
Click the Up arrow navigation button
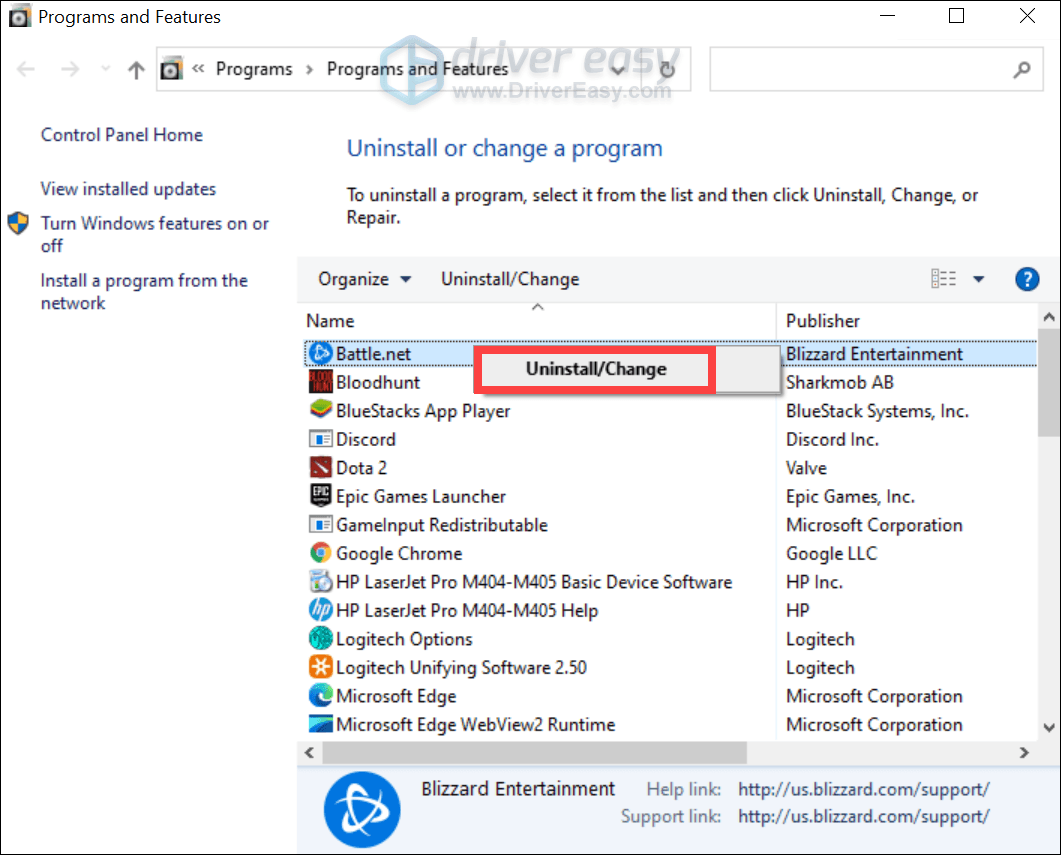(x=136, y=70)
